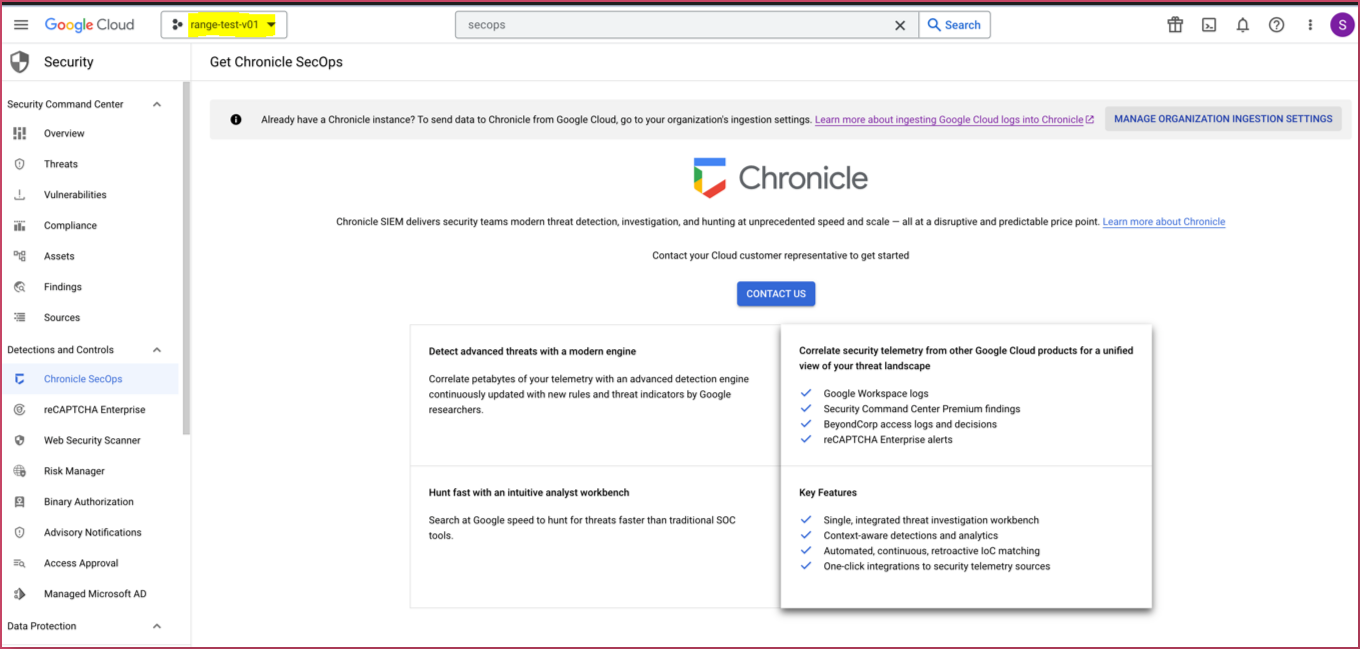Click the Access Approval sidebar icon

coord(20,563)
